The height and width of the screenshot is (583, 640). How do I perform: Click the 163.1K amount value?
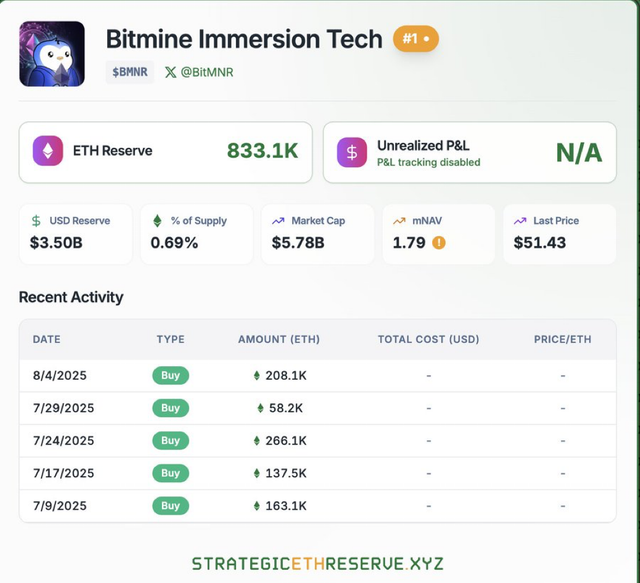[286, 506]
